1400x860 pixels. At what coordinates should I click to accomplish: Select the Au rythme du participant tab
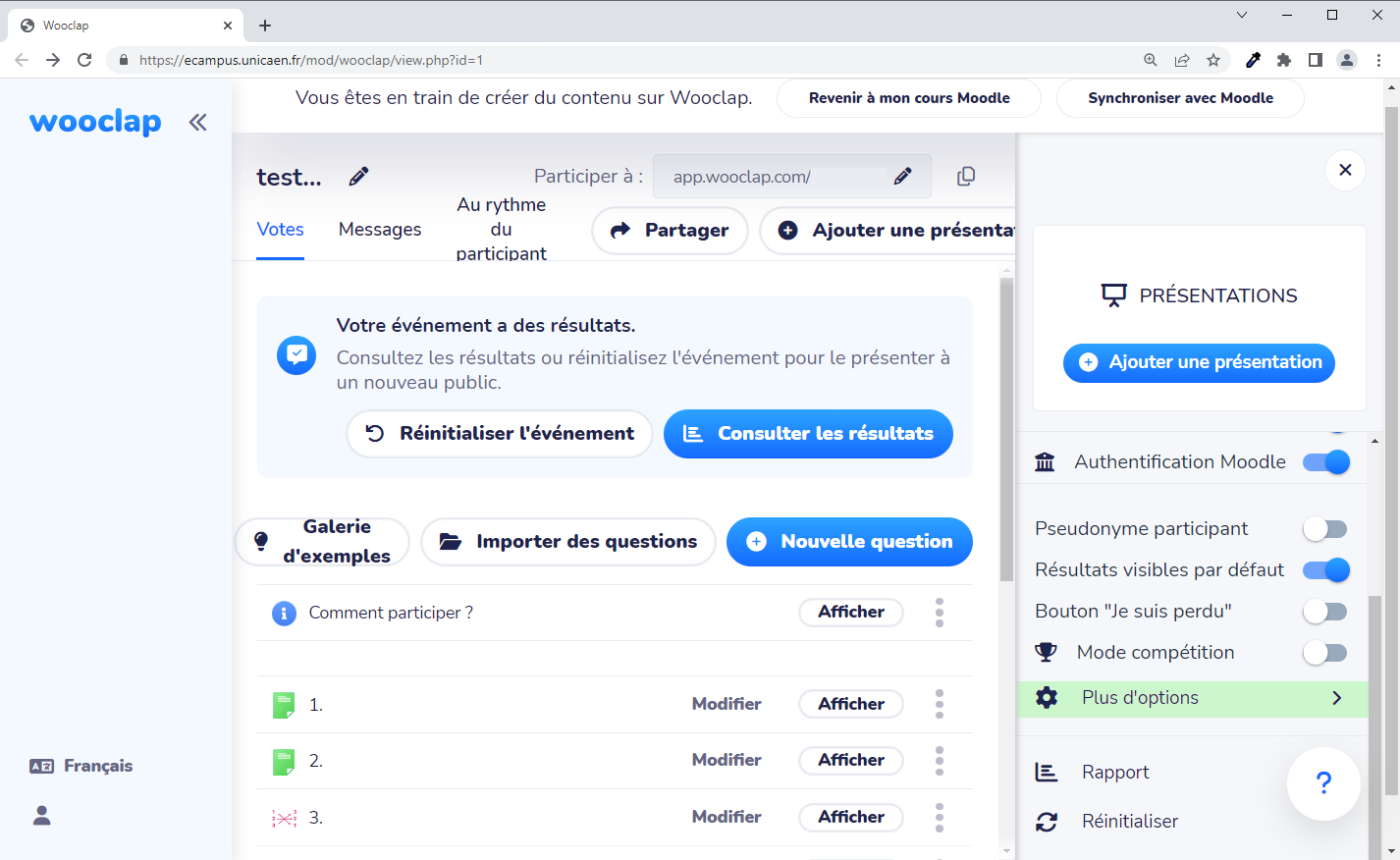501,230
